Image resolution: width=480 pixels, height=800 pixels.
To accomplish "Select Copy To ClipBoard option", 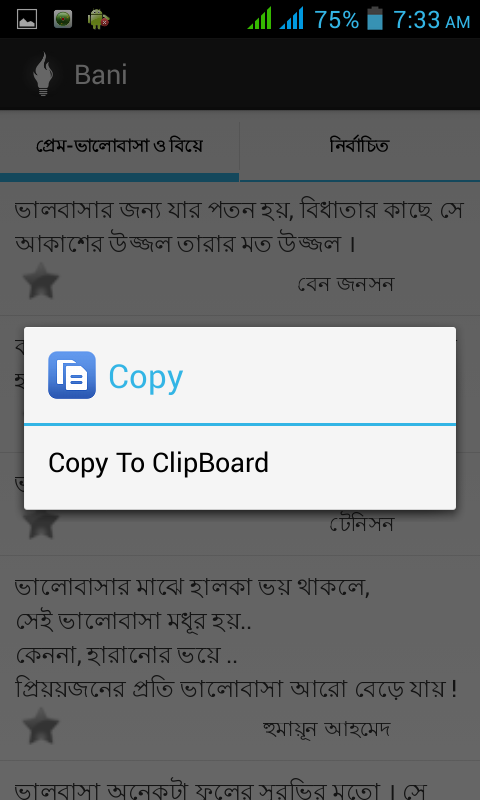I will point(240,463).
